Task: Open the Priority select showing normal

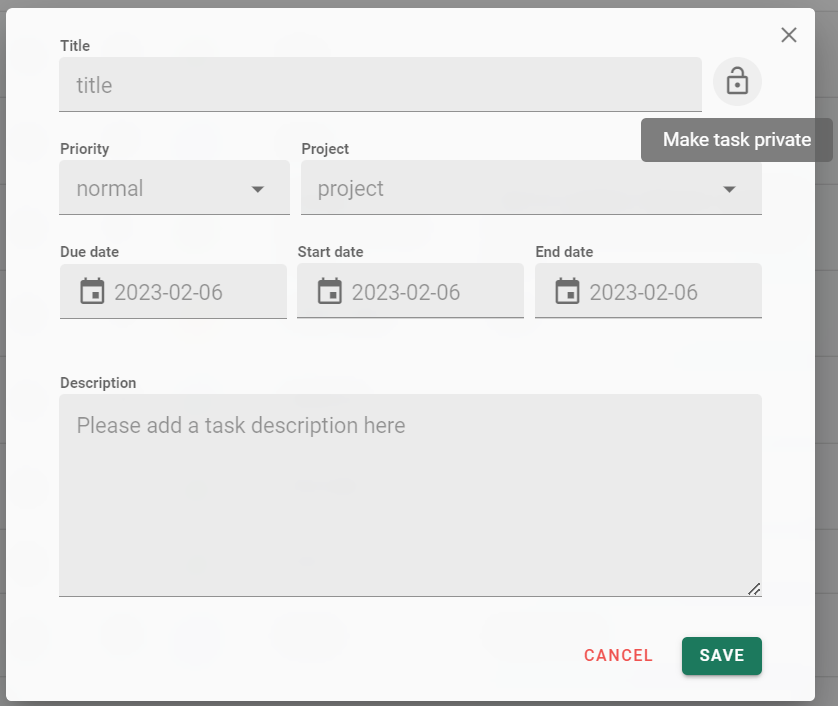Action: pos(174,188)
